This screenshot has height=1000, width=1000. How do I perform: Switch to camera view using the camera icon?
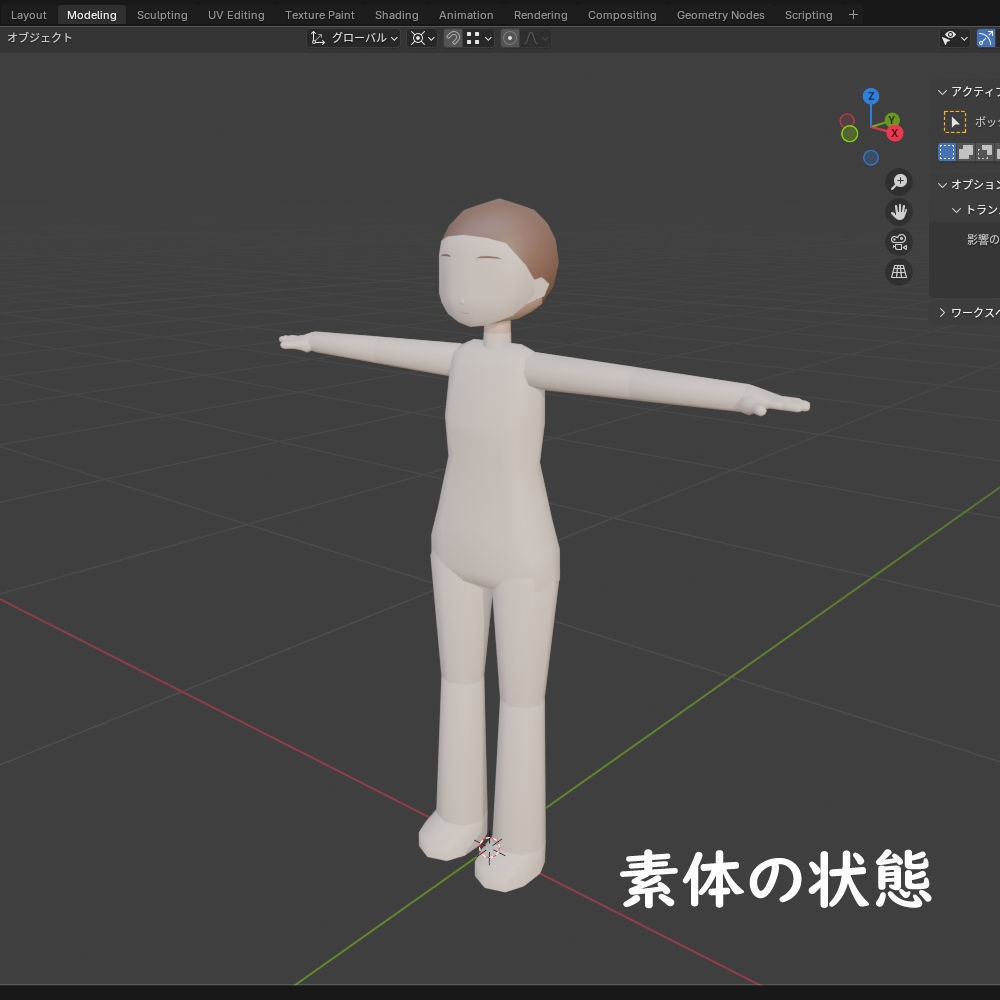[x=899, y=242]
